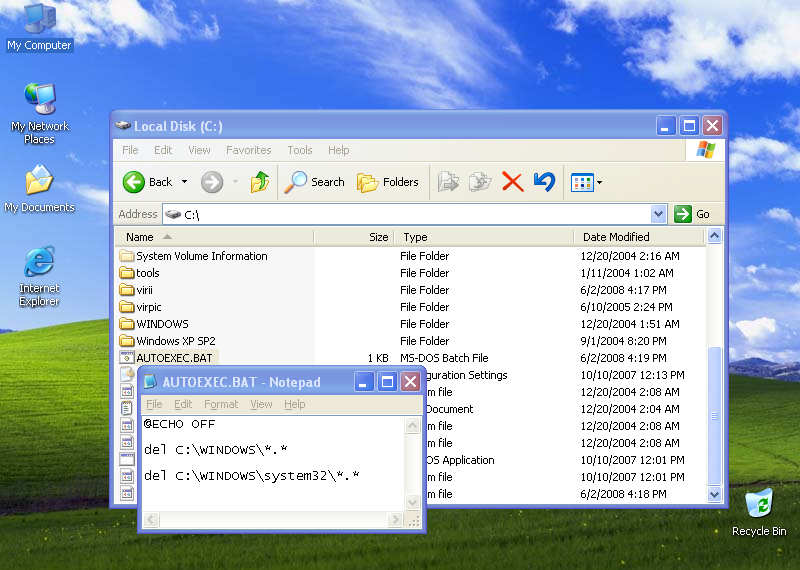Open the Edit menu in Local Disk window
This screenshot has width=800, height=570.
pos(163,150)
